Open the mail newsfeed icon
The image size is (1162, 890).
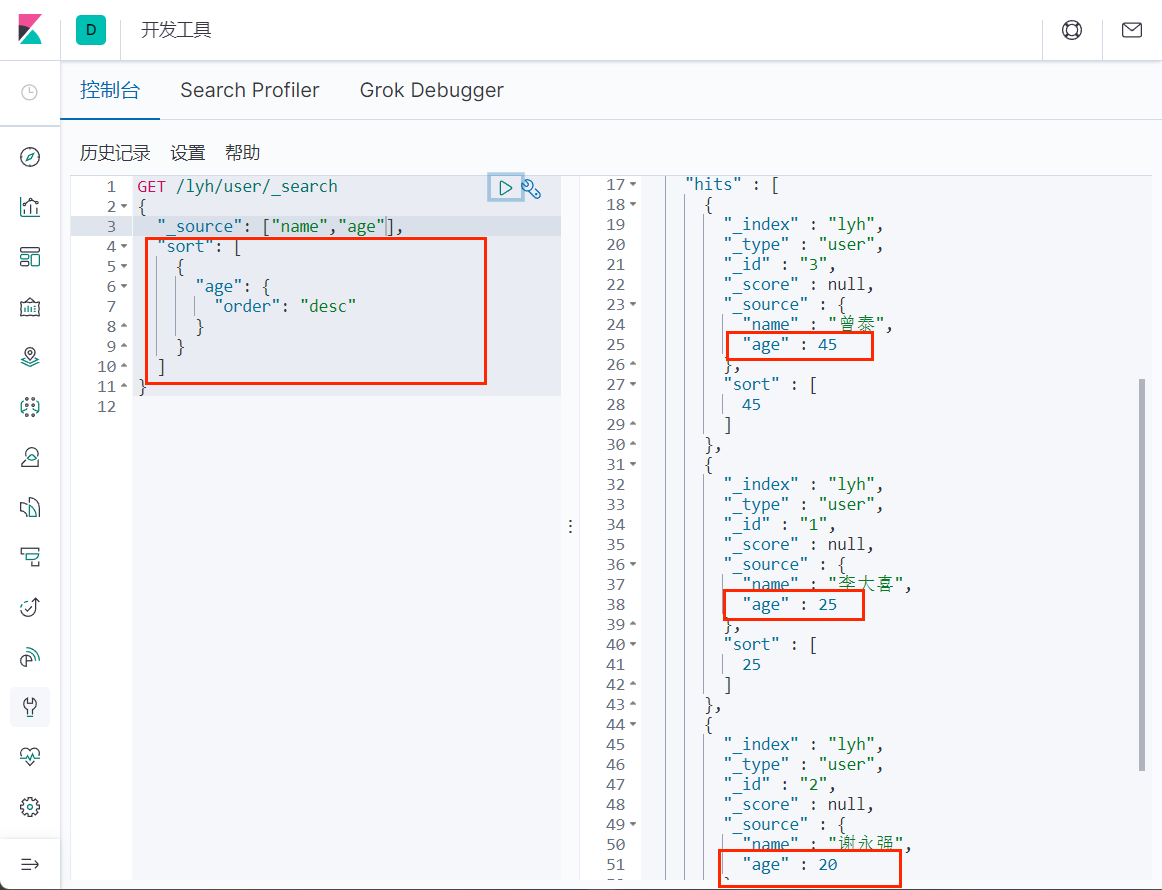pyautogui.click(x=1132, y=30)
